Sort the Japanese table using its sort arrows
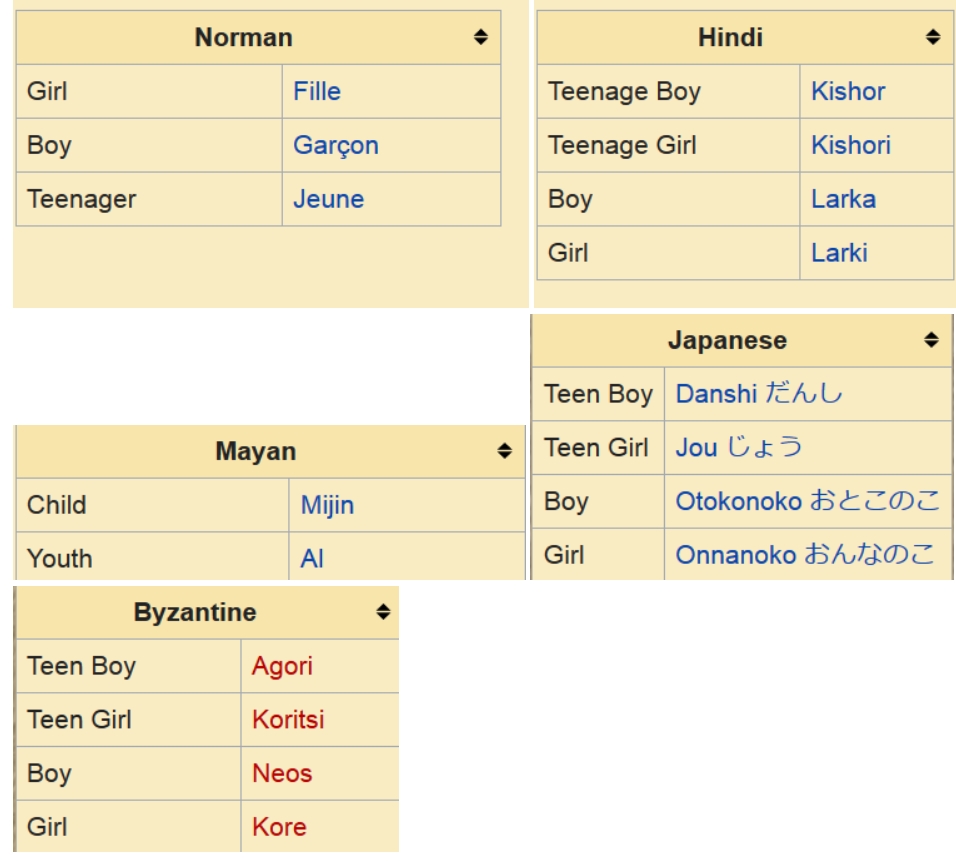 pos(930,340)
